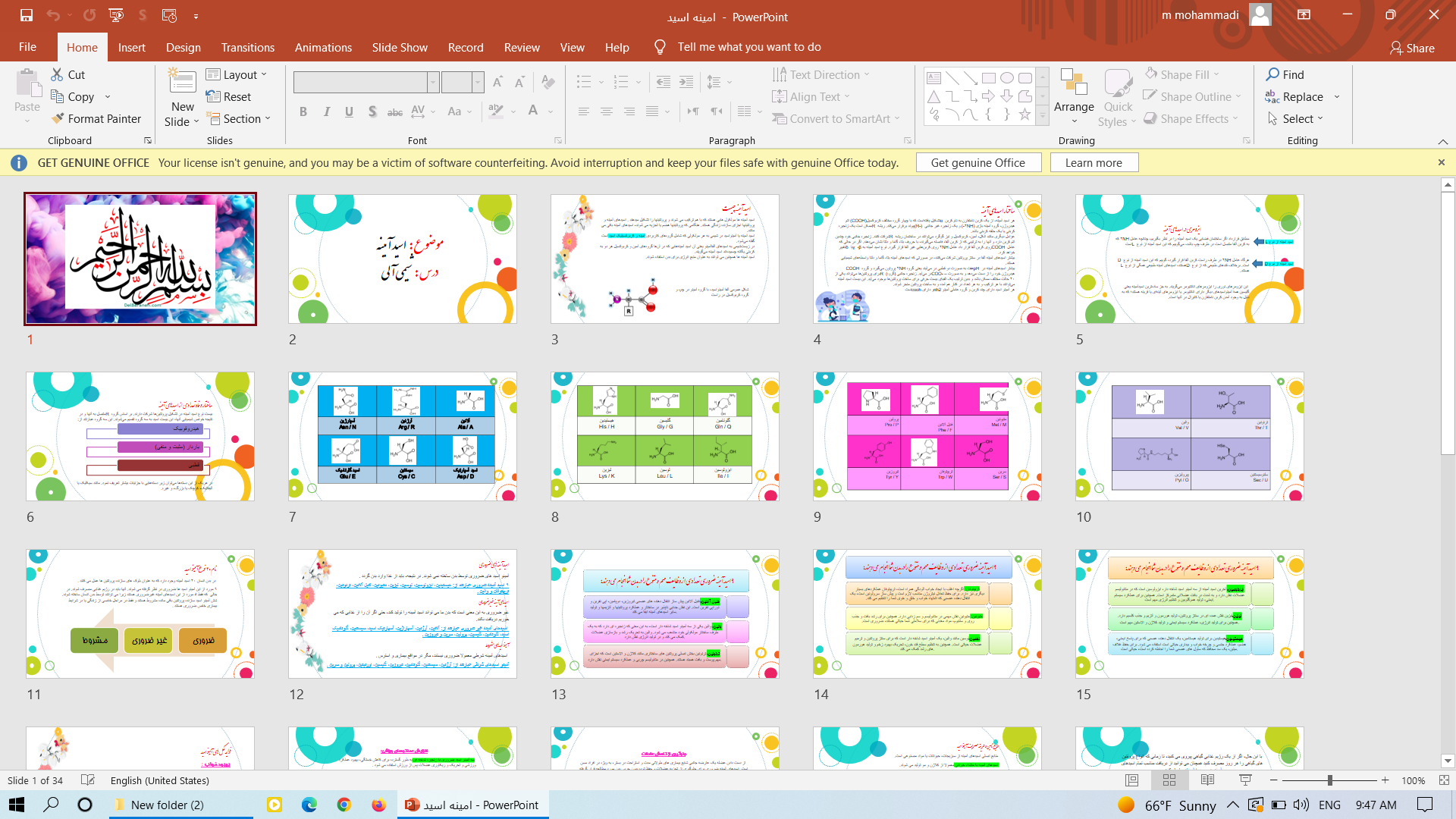Switch to Normal view icon in status bar
The width and height of the screenshot is (1456, 819).
pyautogui.click(x=1131, y=780)
